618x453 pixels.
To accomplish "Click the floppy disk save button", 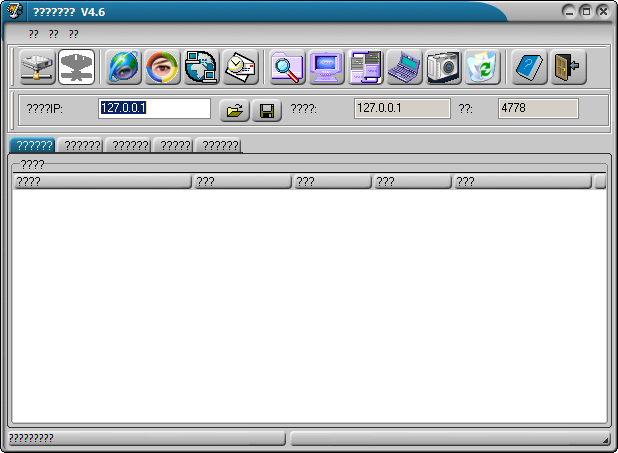I will pyautogui.click(x=266, y=110).
